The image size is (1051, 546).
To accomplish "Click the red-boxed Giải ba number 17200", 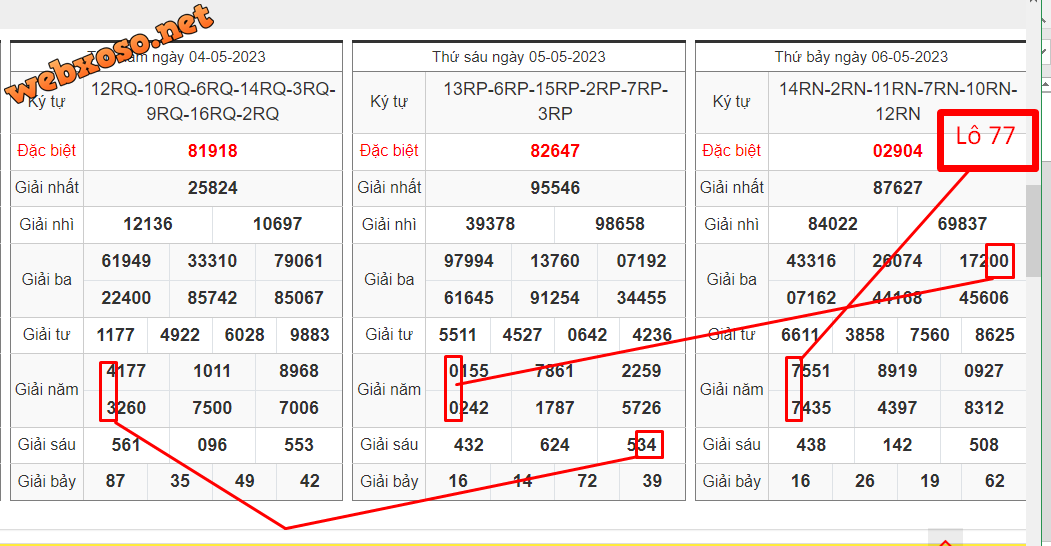I will click(x=984, y=261).
